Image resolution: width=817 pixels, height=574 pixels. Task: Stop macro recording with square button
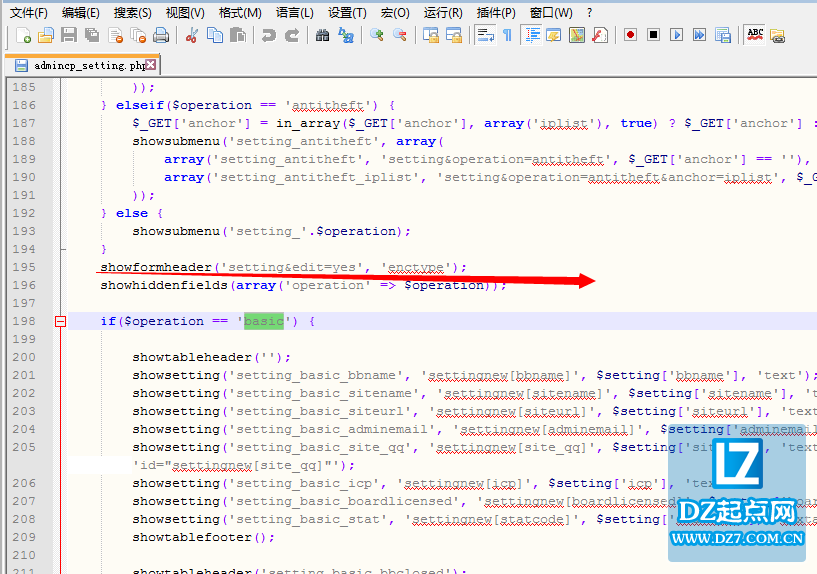click(x=653, y=35)
